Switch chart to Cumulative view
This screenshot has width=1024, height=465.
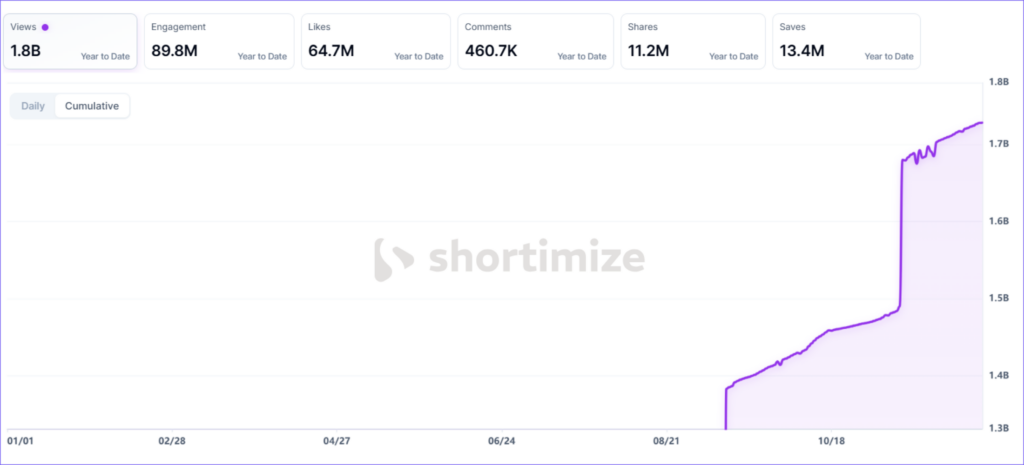pos(92,106)
